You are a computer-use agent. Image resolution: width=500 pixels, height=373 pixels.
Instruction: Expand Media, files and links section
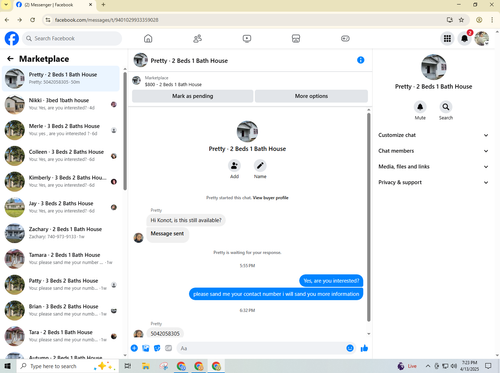coord(433,166)
